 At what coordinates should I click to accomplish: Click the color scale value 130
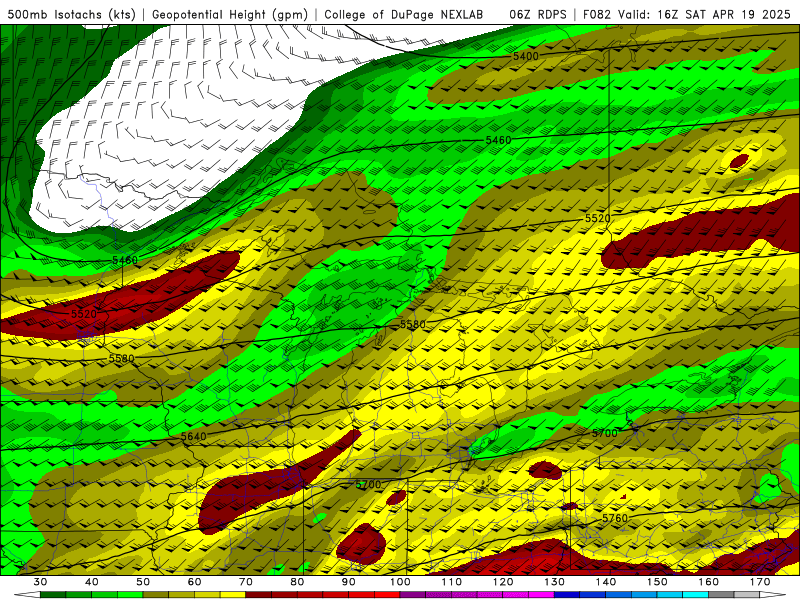click(x=555, y=582)
